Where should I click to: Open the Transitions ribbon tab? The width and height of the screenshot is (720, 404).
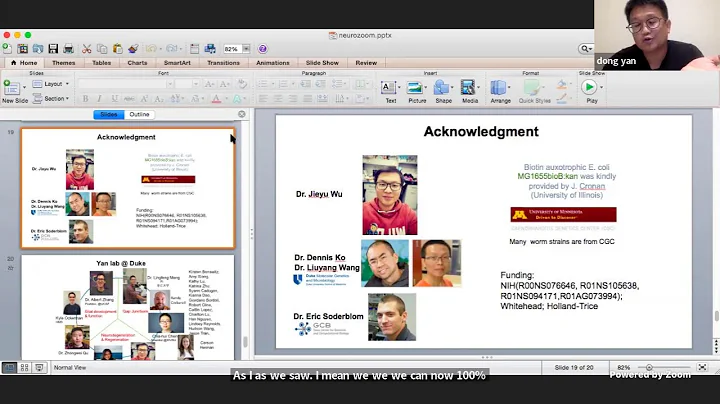pos(223,63)
